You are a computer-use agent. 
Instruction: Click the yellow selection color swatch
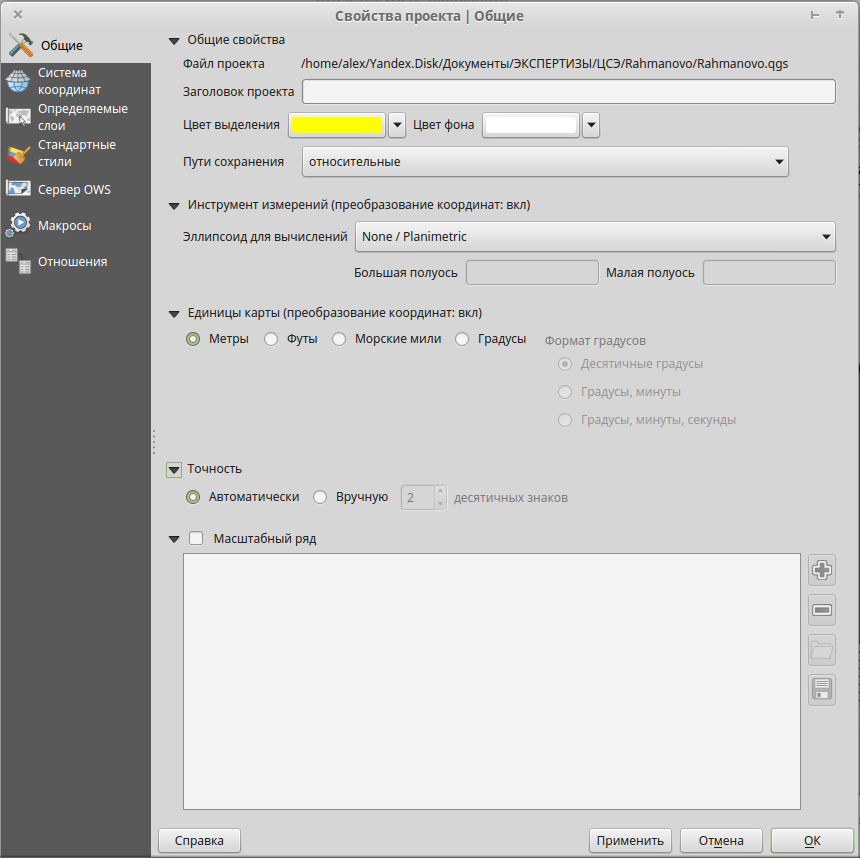337,125
